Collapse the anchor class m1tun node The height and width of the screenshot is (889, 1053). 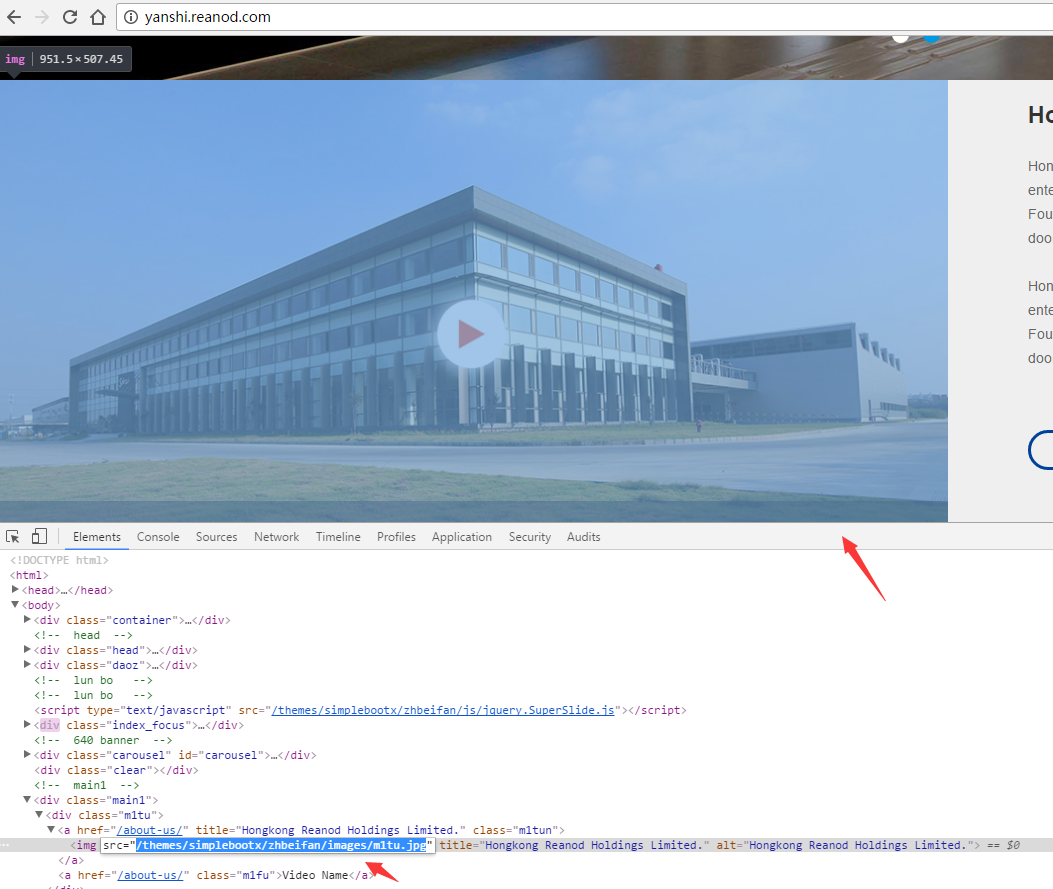click(x=51, y=830)
